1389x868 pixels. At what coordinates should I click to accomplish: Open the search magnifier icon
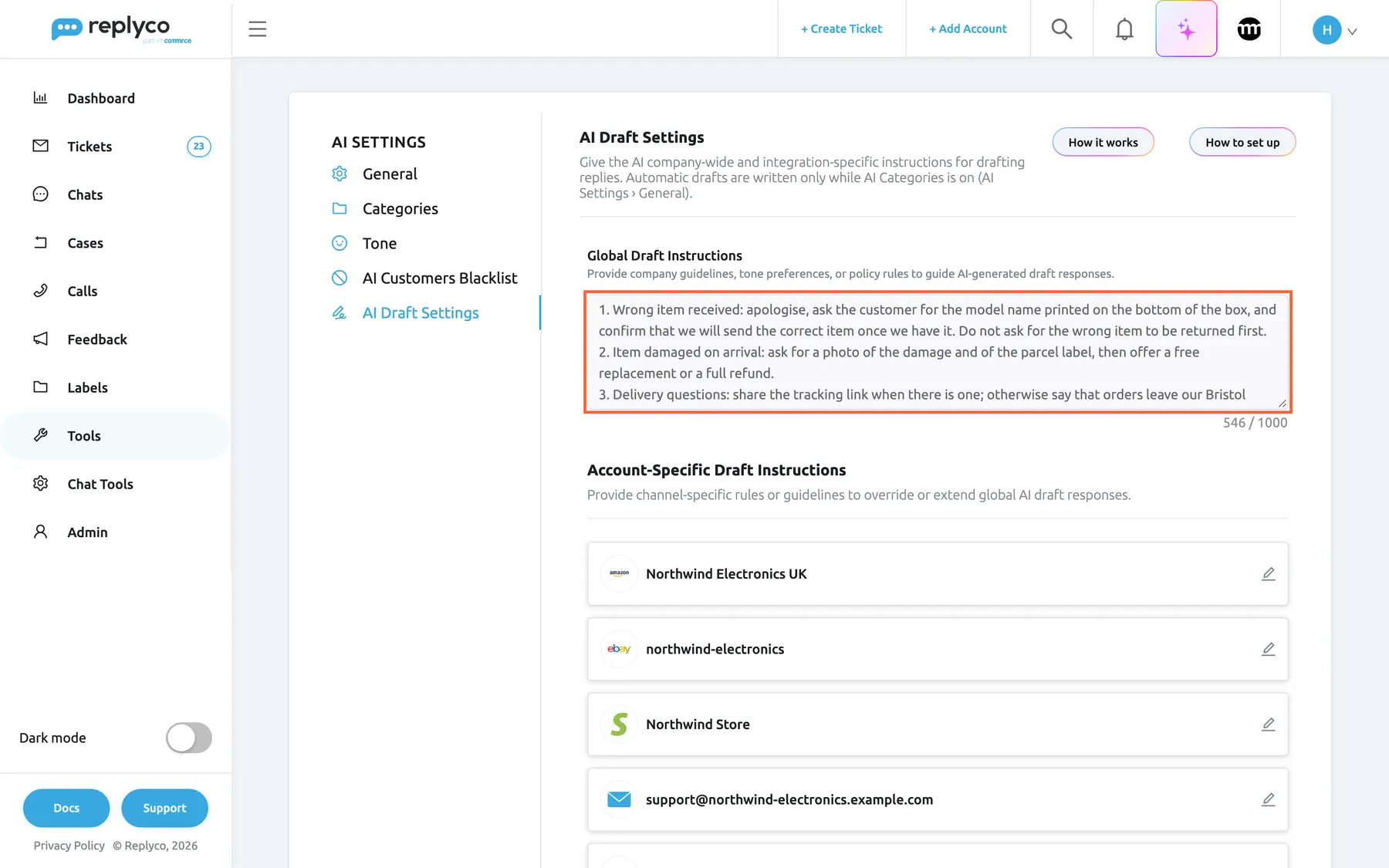(1061, 29)
